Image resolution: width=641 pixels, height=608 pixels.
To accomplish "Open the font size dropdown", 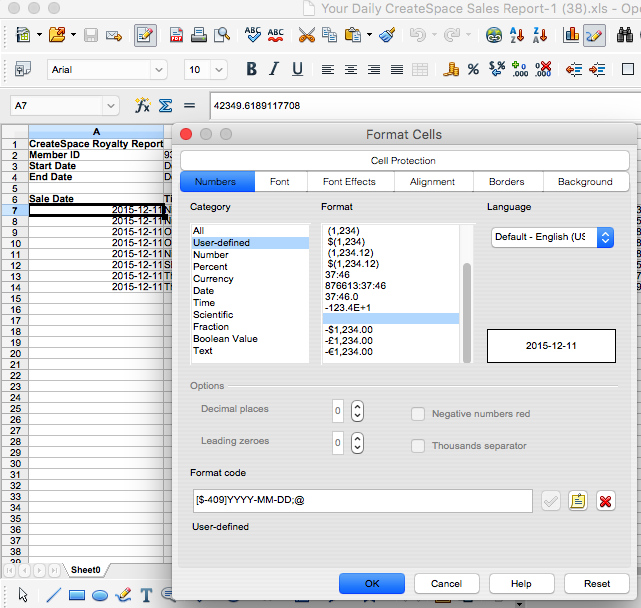I will (219, 70).
